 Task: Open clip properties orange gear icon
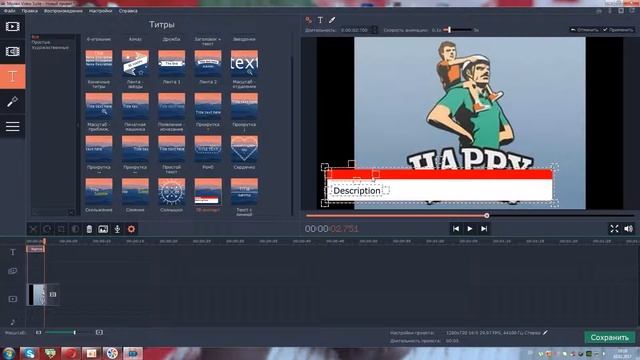(131, 229)
